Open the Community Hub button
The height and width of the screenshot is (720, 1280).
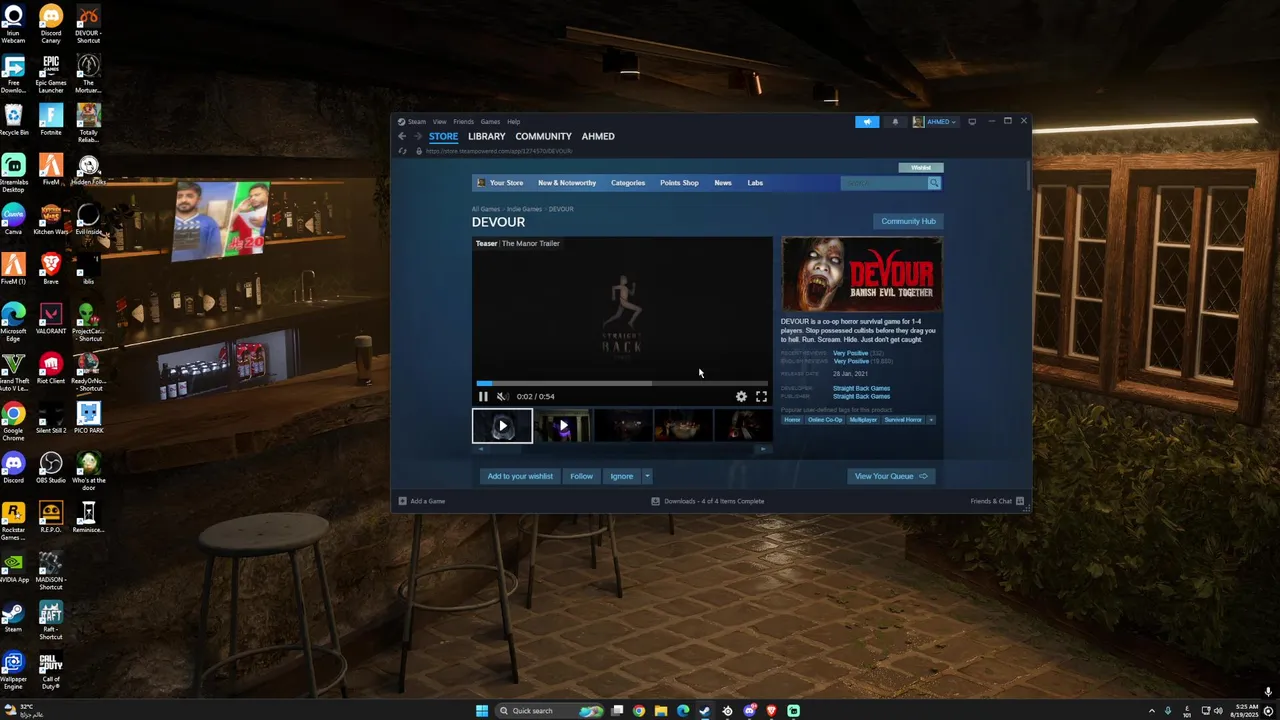pos(908,221)
